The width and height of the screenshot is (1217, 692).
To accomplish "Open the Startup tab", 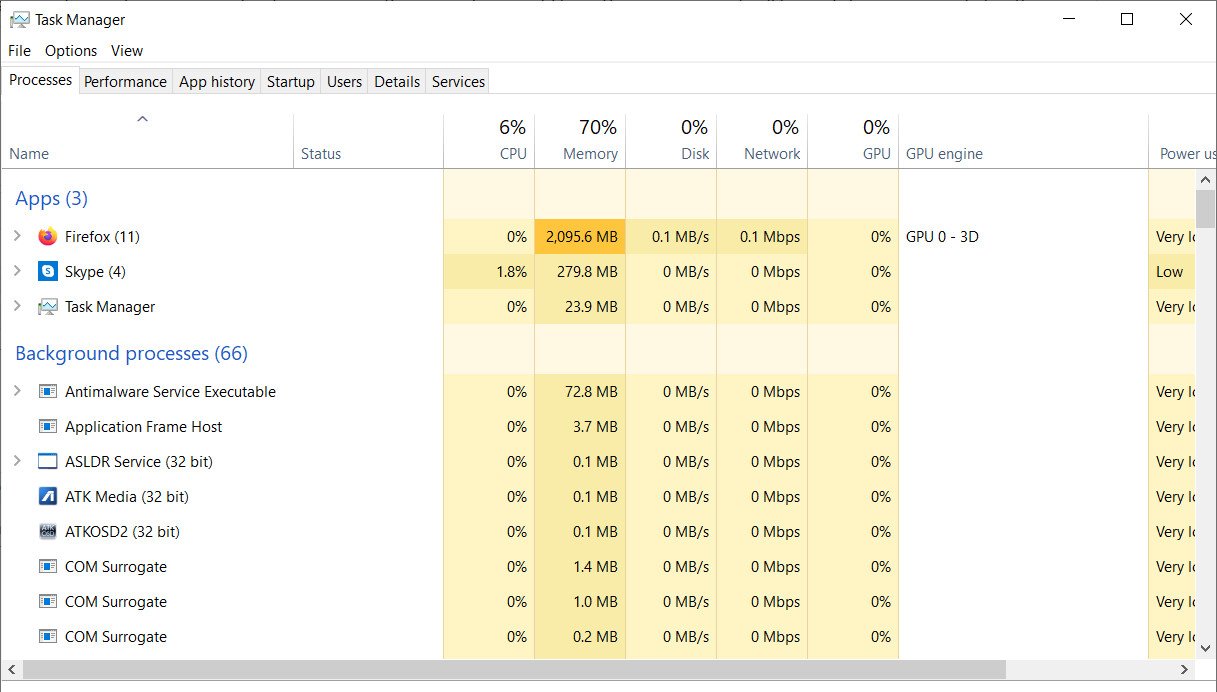I will [290, 82].
